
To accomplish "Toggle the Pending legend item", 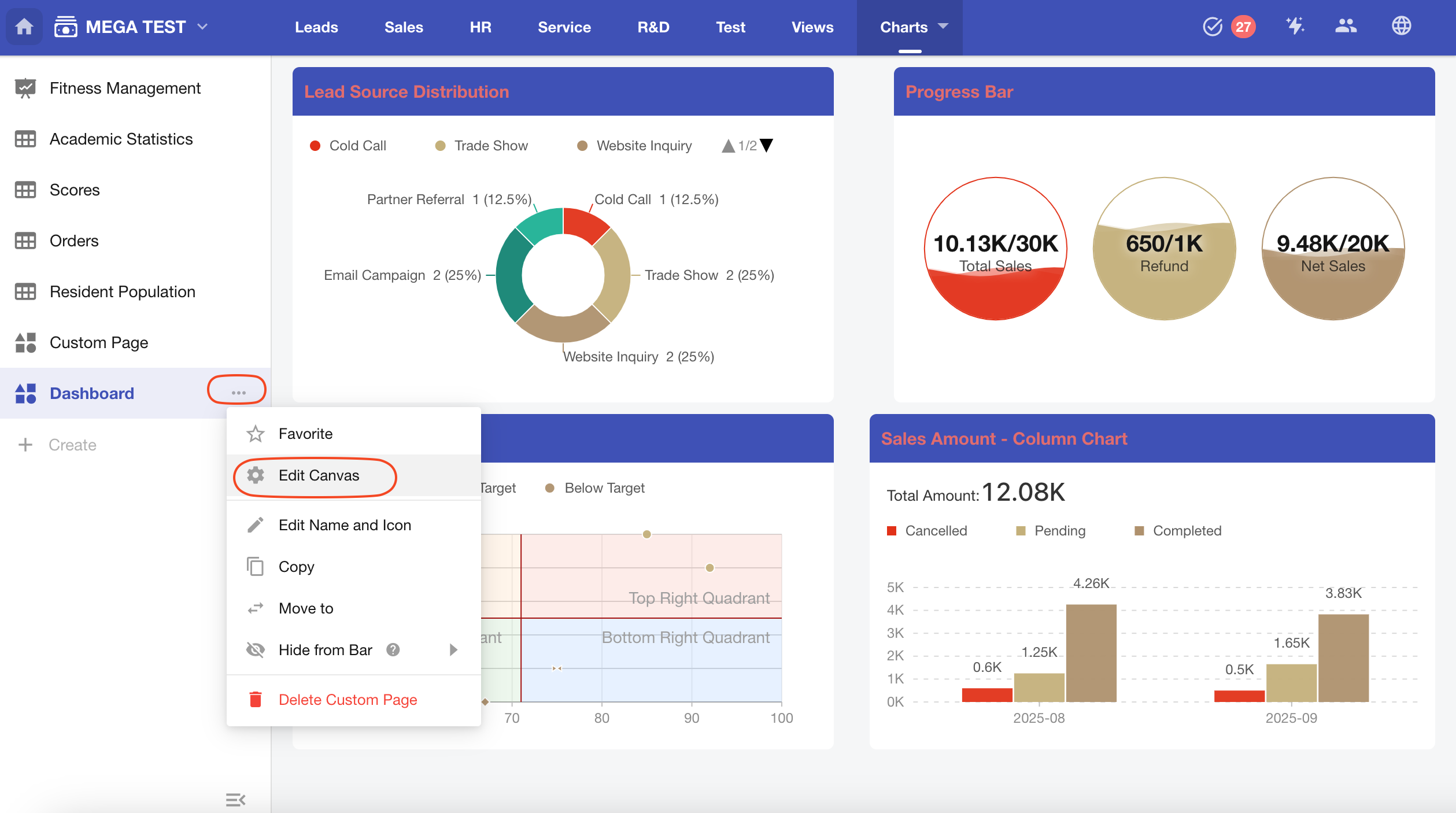I will click(1051, 531).
